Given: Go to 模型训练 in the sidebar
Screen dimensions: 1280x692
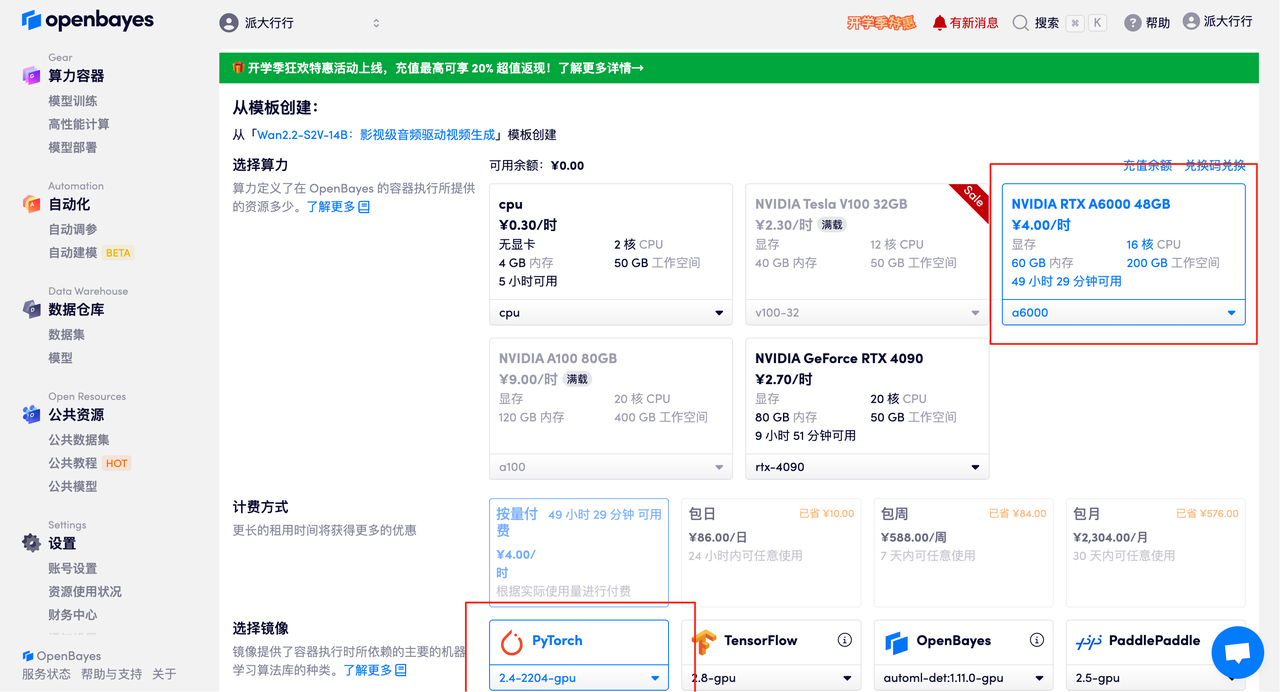Looking at the screenshot, I should coord(73,101).
